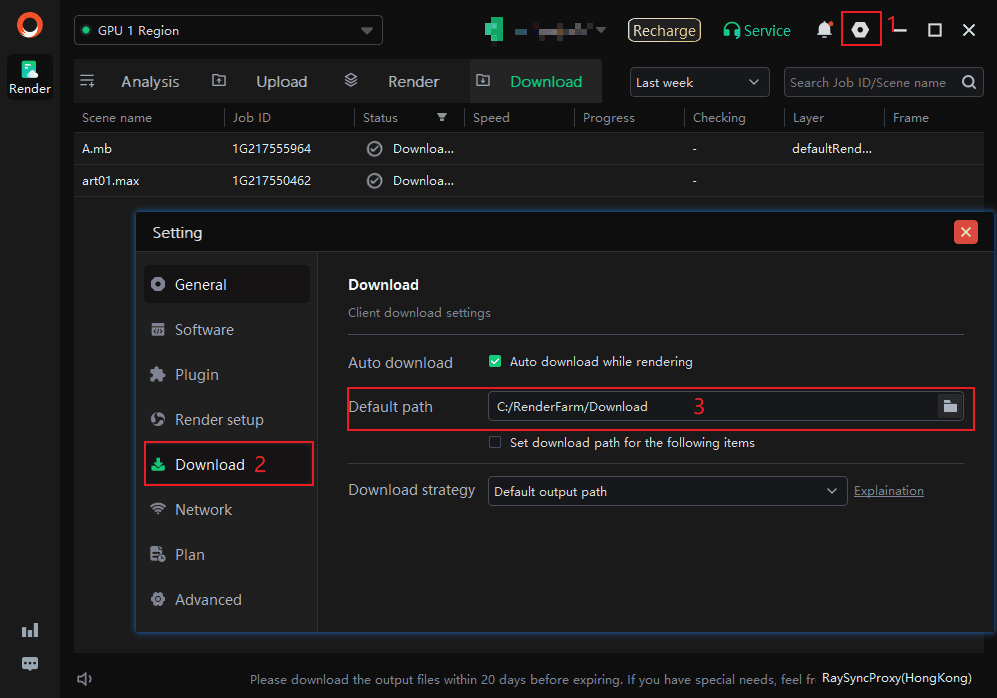Screen dimensions: 997x698
Task: Expand the GPU 1 Region dropdown
Action: point(228,31)
